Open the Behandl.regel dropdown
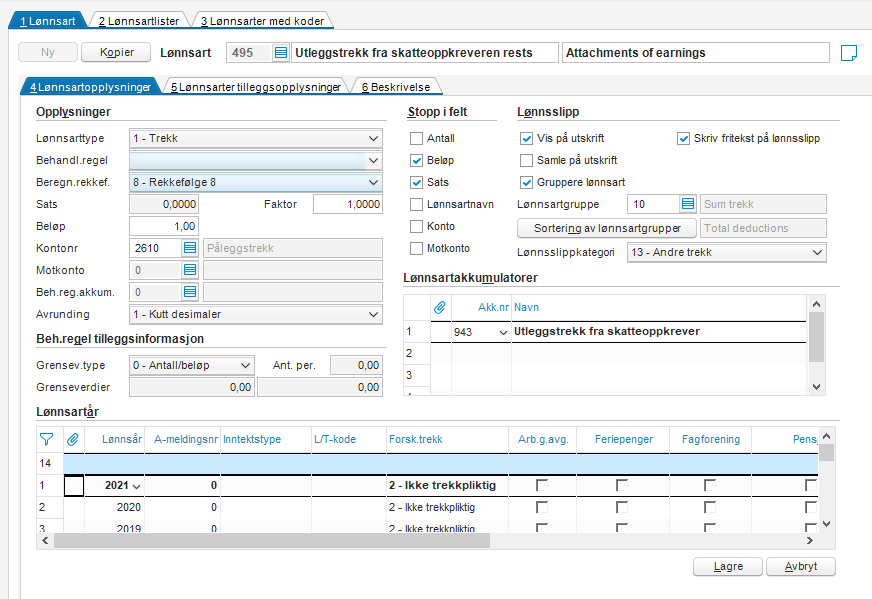The image size is (872, 599). click(x=373, y=161)
